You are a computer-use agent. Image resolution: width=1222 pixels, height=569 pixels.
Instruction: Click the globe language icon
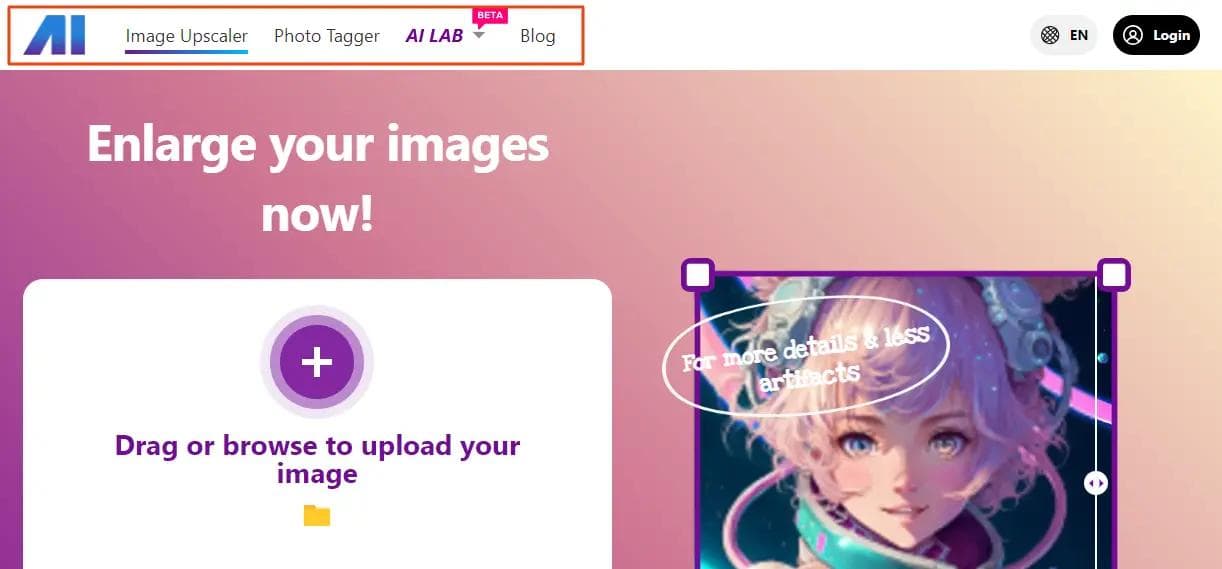[x=1050, y=35]
